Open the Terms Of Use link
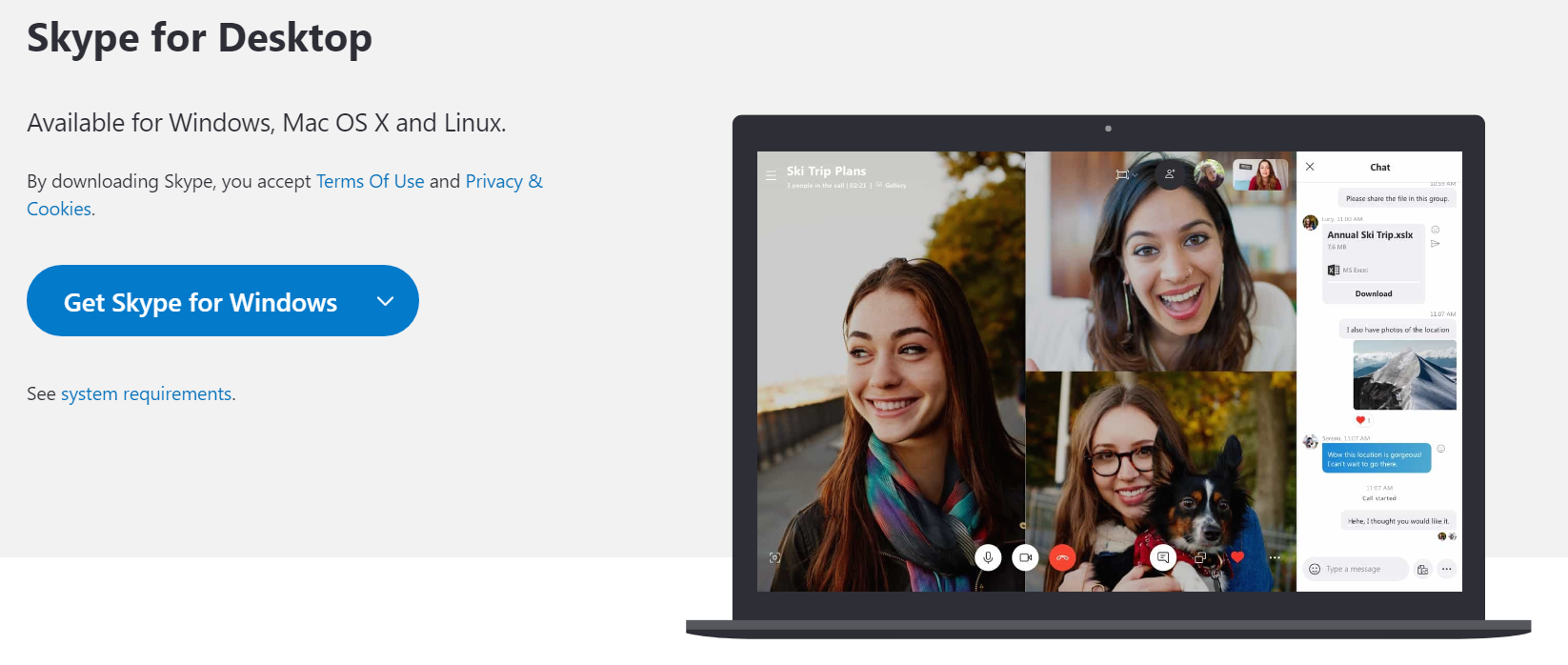1568x665 pixels. (370, 181)
